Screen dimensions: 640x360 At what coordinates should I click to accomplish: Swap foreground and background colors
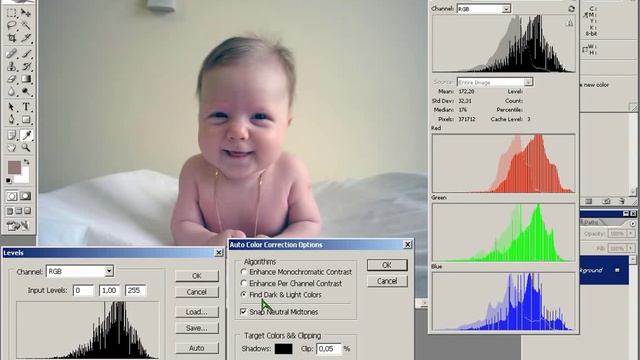click(27, 162)
